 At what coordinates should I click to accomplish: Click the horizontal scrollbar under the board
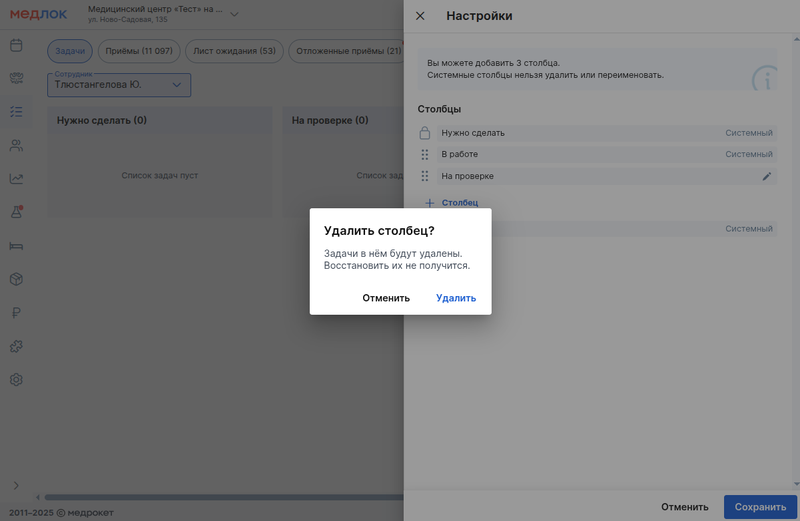point(223,497)
